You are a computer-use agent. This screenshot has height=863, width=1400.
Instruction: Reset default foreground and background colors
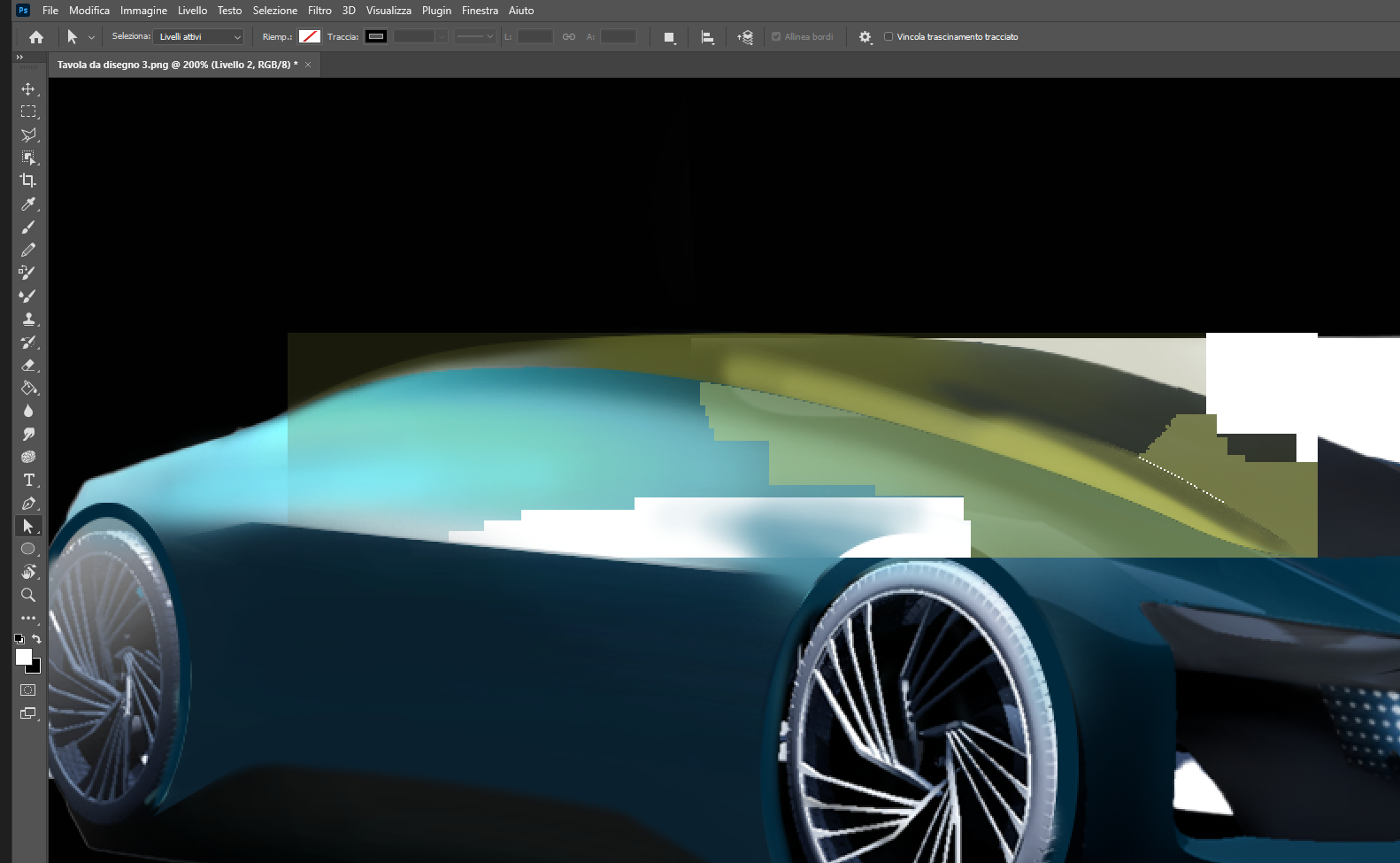point(19,638)
